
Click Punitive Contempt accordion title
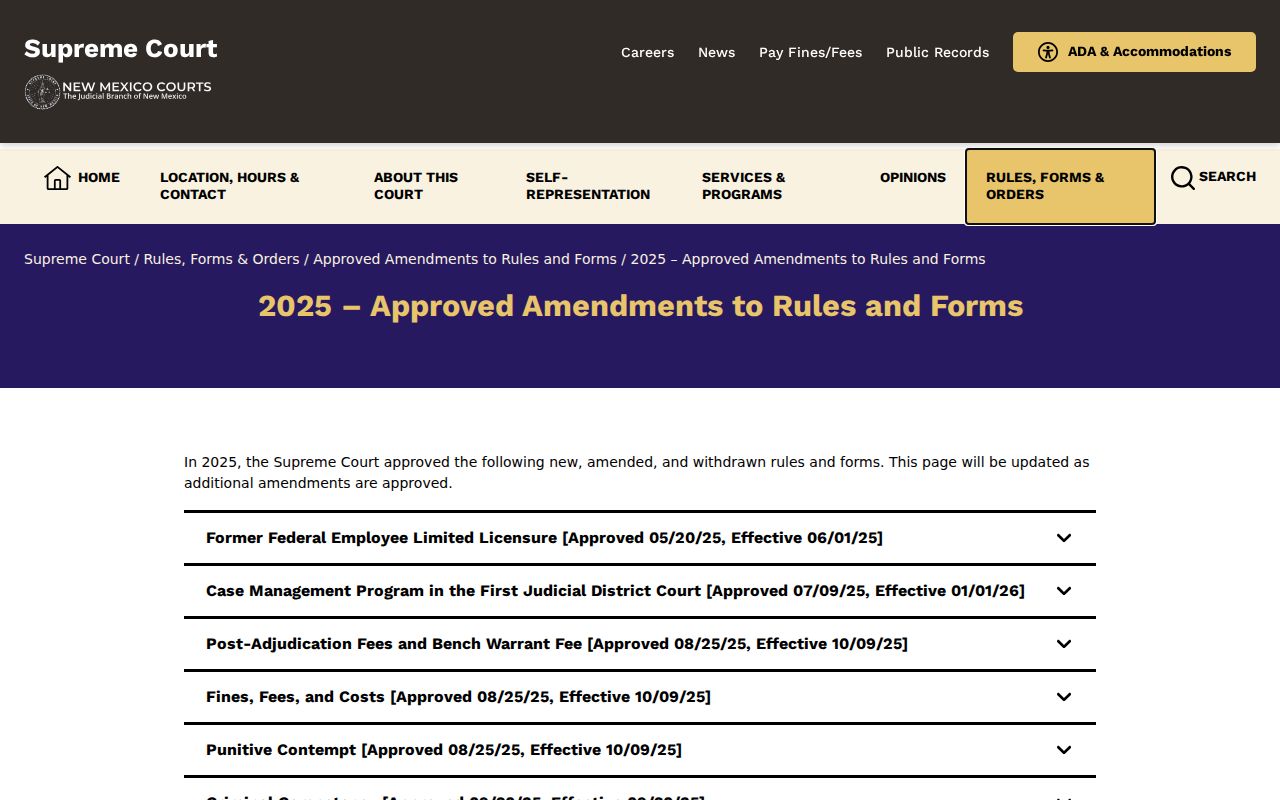pyautogui.click(x=444, y=750)
